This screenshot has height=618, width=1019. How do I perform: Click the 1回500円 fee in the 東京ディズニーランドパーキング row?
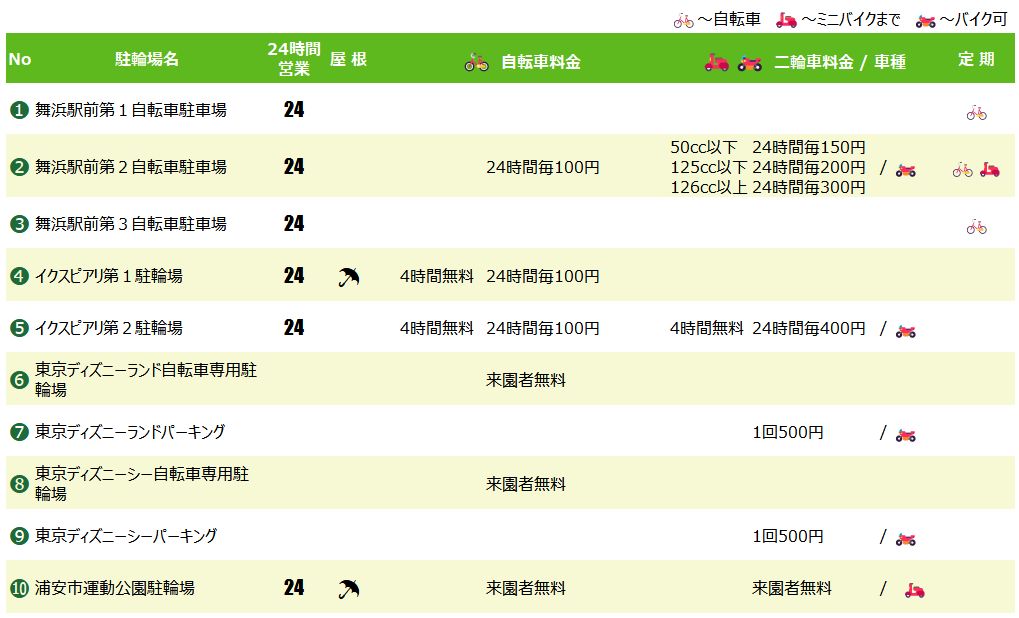tap(788, 432)
